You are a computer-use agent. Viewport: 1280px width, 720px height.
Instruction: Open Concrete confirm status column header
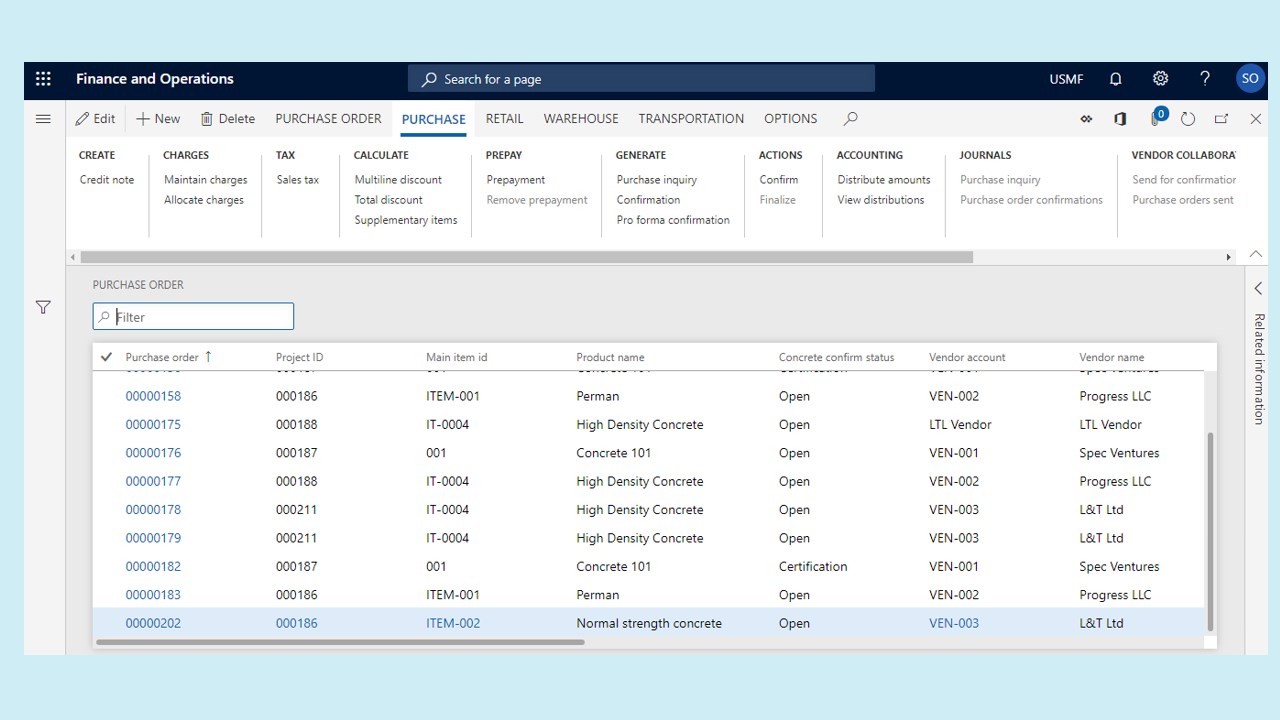coord(837,357)
